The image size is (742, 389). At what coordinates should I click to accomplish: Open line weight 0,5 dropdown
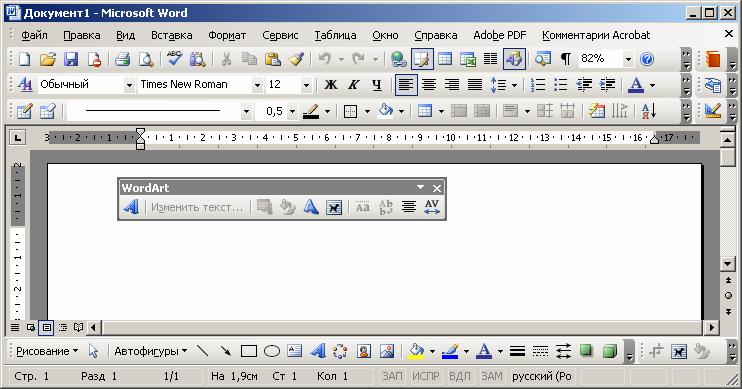click(x=292, y=112)
